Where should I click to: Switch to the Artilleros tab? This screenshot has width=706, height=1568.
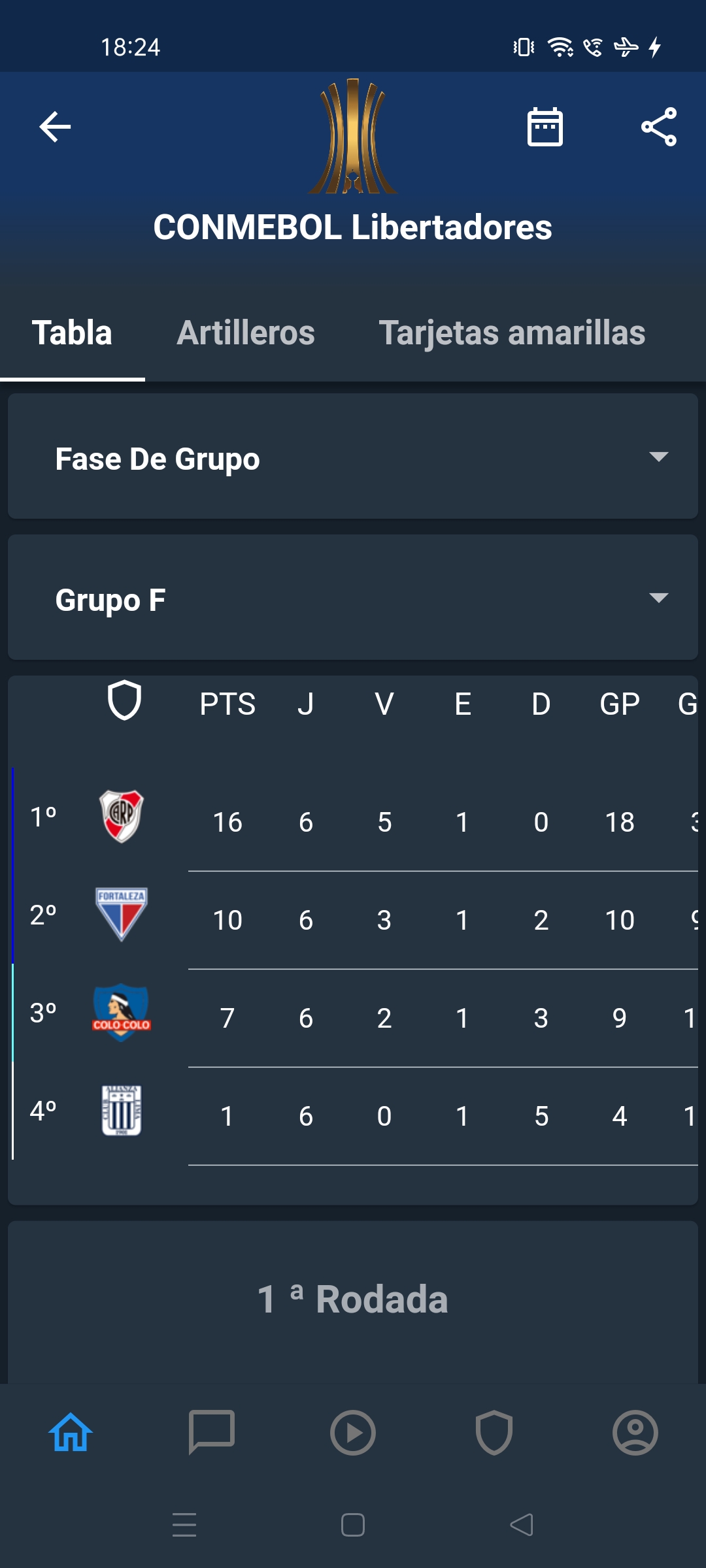pos(246,333)
